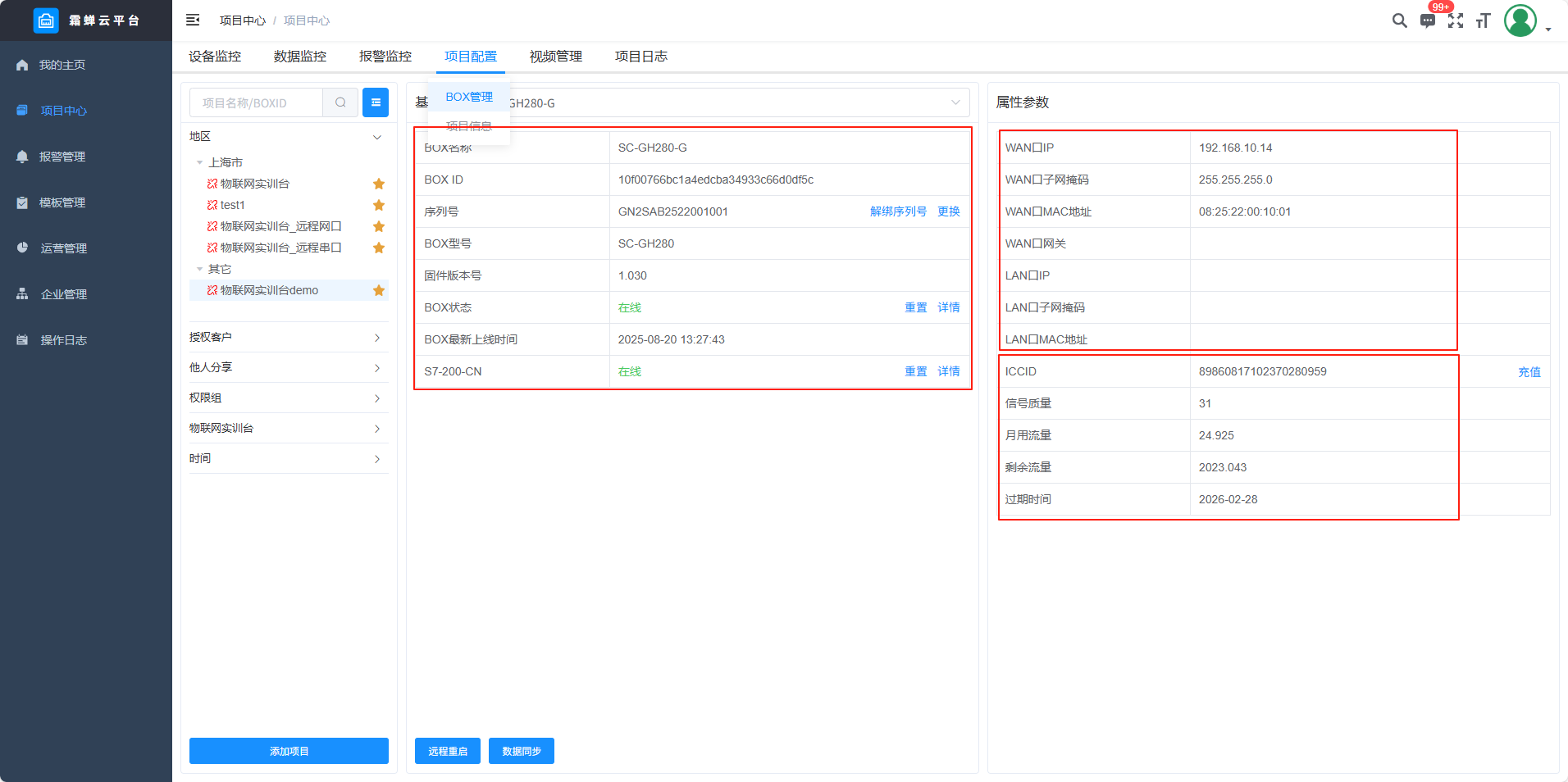Screen dimensions: 1568x782
Task: Toggle favorite star for 物联网实训台demo
Action: [379, 290]
